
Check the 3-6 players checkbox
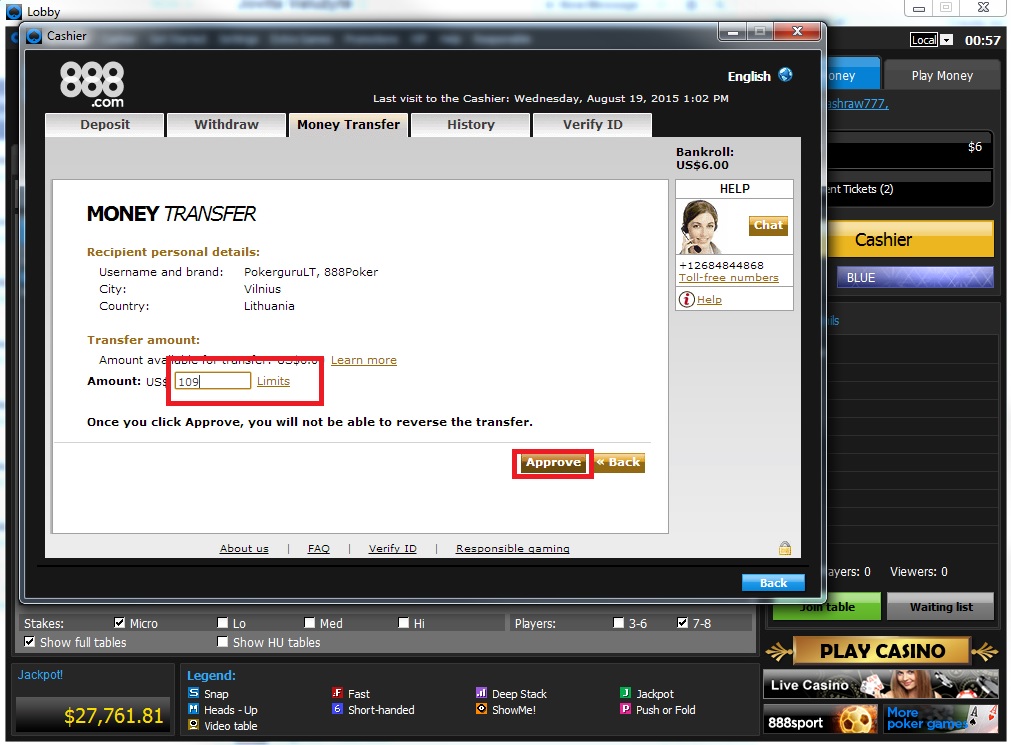point(618,622)
